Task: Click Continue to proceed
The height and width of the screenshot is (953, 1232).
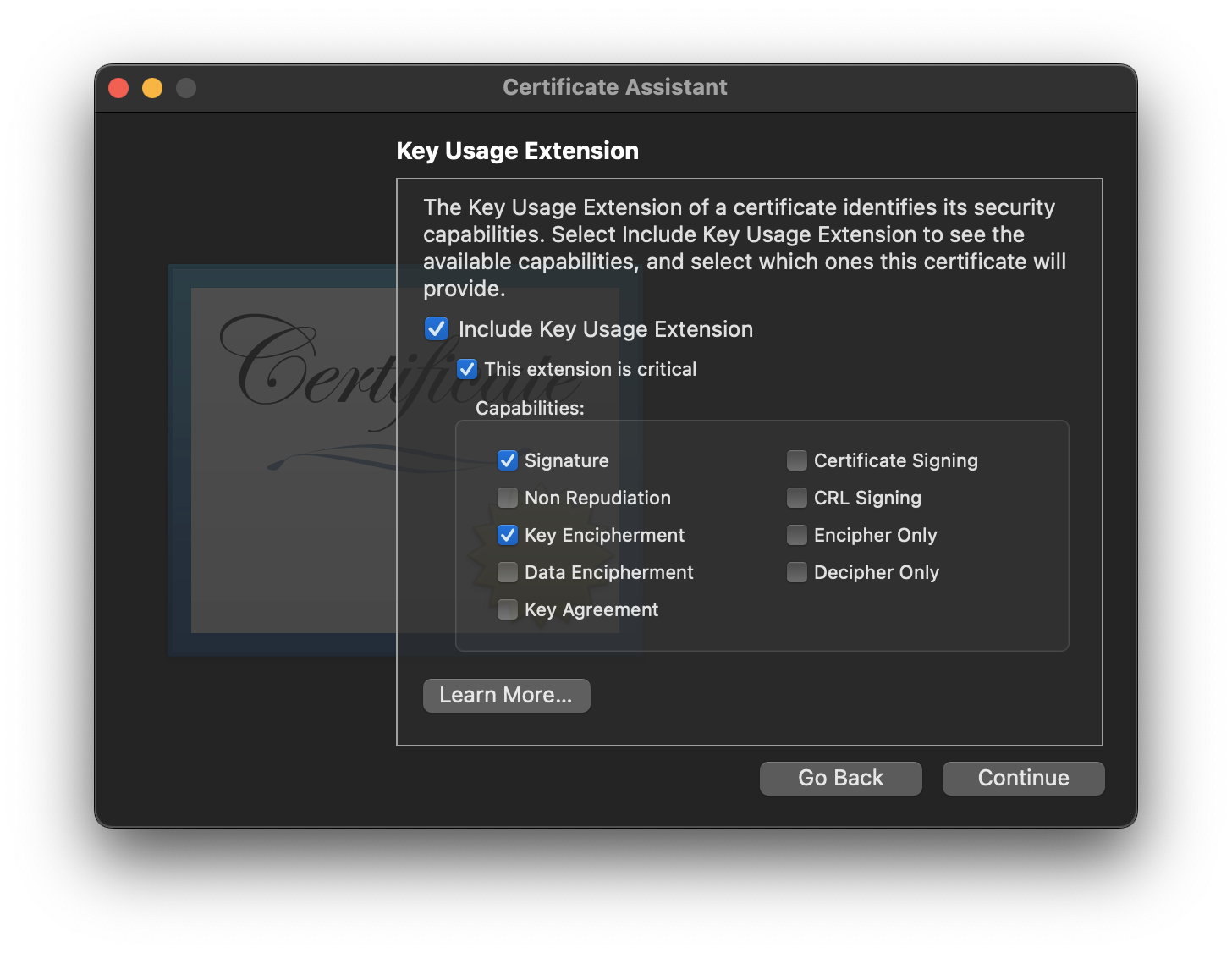Action: point(1023,778)
